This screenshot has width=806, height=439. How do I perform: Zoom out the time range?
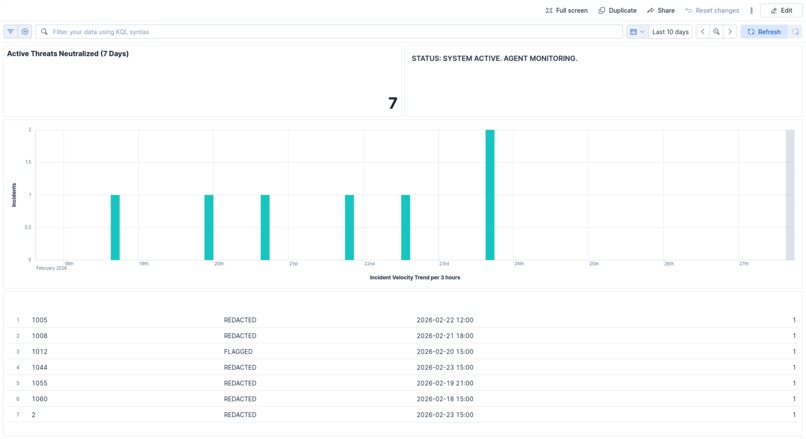[716, 31]
